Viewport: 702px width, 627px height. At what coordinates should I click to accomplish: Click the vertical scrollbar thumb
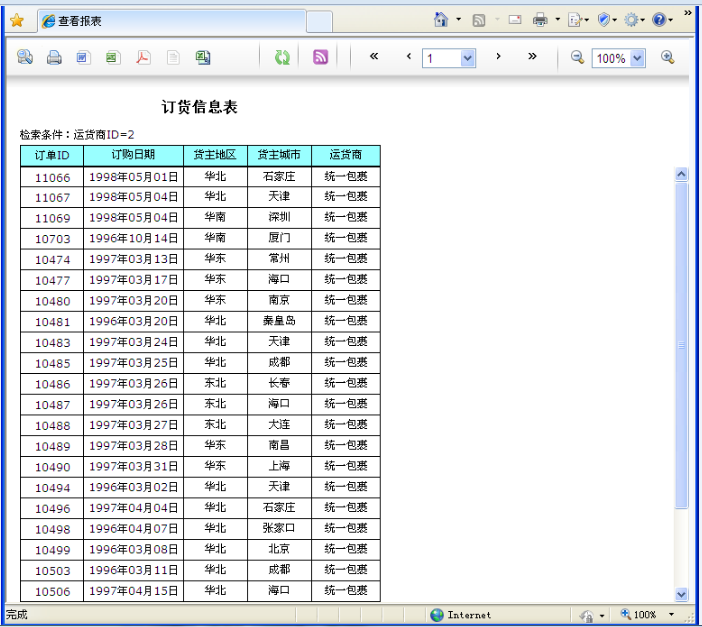[681, 345]
